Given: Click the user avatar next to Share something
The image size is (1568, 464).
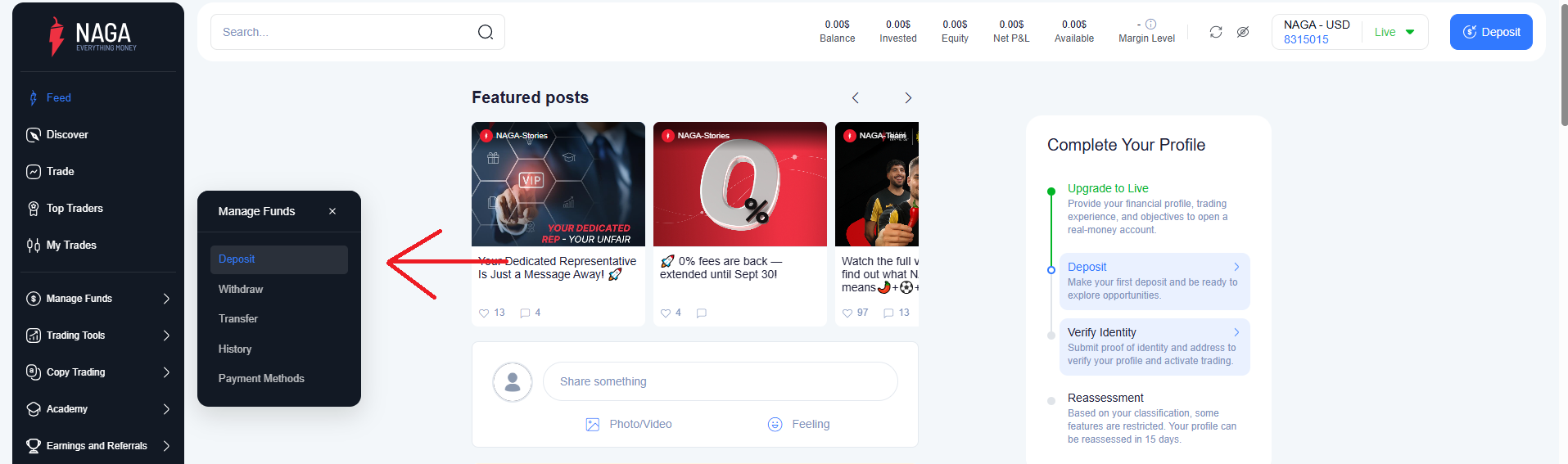Looking at the screenshot, I should pos(513,381).
